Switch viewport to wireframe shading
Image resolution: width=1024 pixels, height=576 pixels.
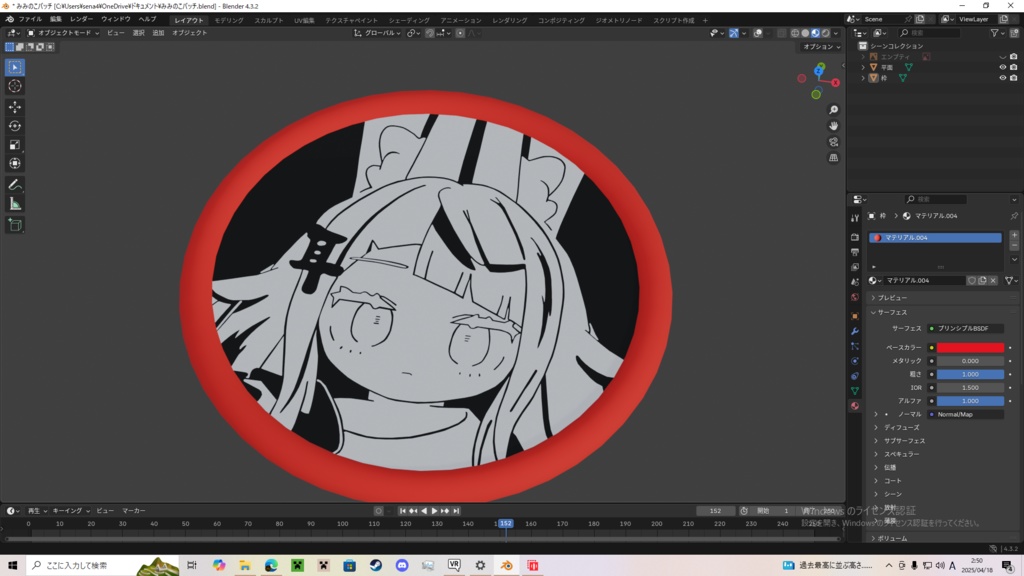795,33
